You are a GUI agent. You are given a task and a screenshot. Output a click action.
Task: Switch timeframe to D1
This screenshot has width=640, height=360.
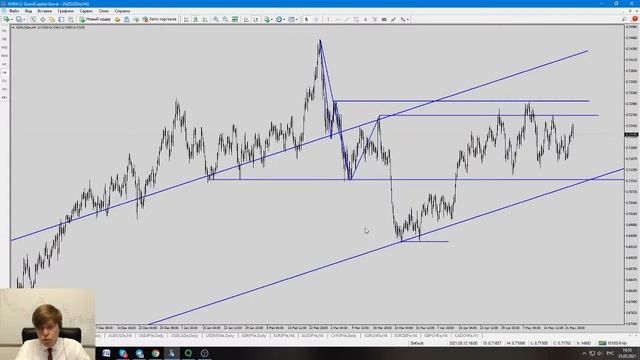[x=4, y=81]
